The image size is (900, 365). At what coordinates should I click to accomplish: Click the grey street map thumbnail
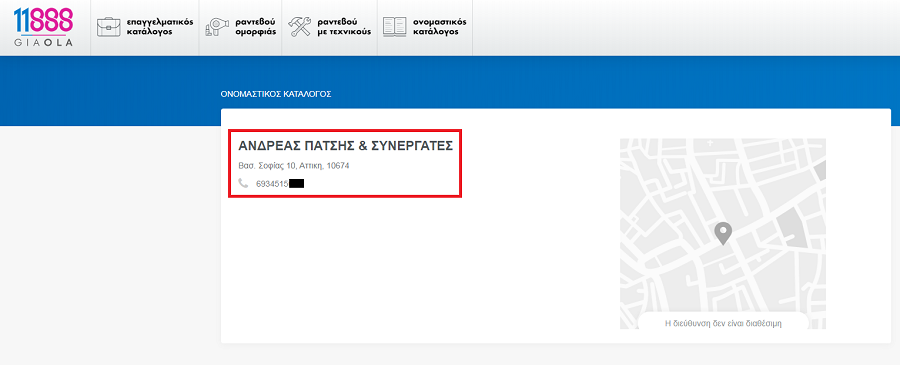click(x=723, y=234)
